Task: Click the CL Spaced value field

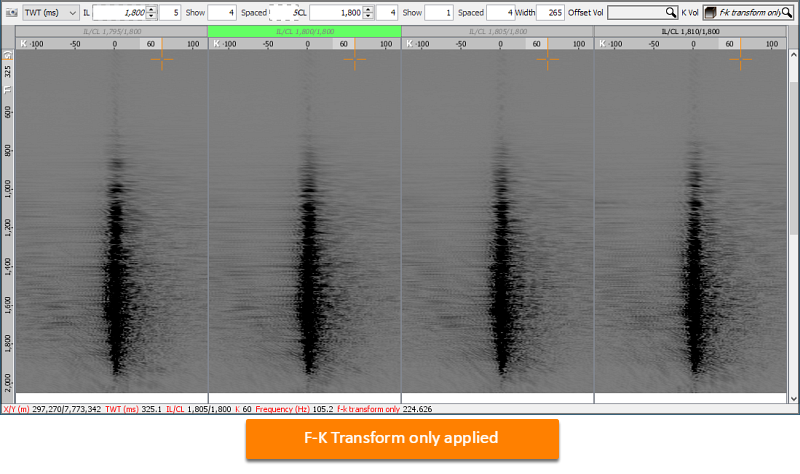Action: [x=499, y=13]
